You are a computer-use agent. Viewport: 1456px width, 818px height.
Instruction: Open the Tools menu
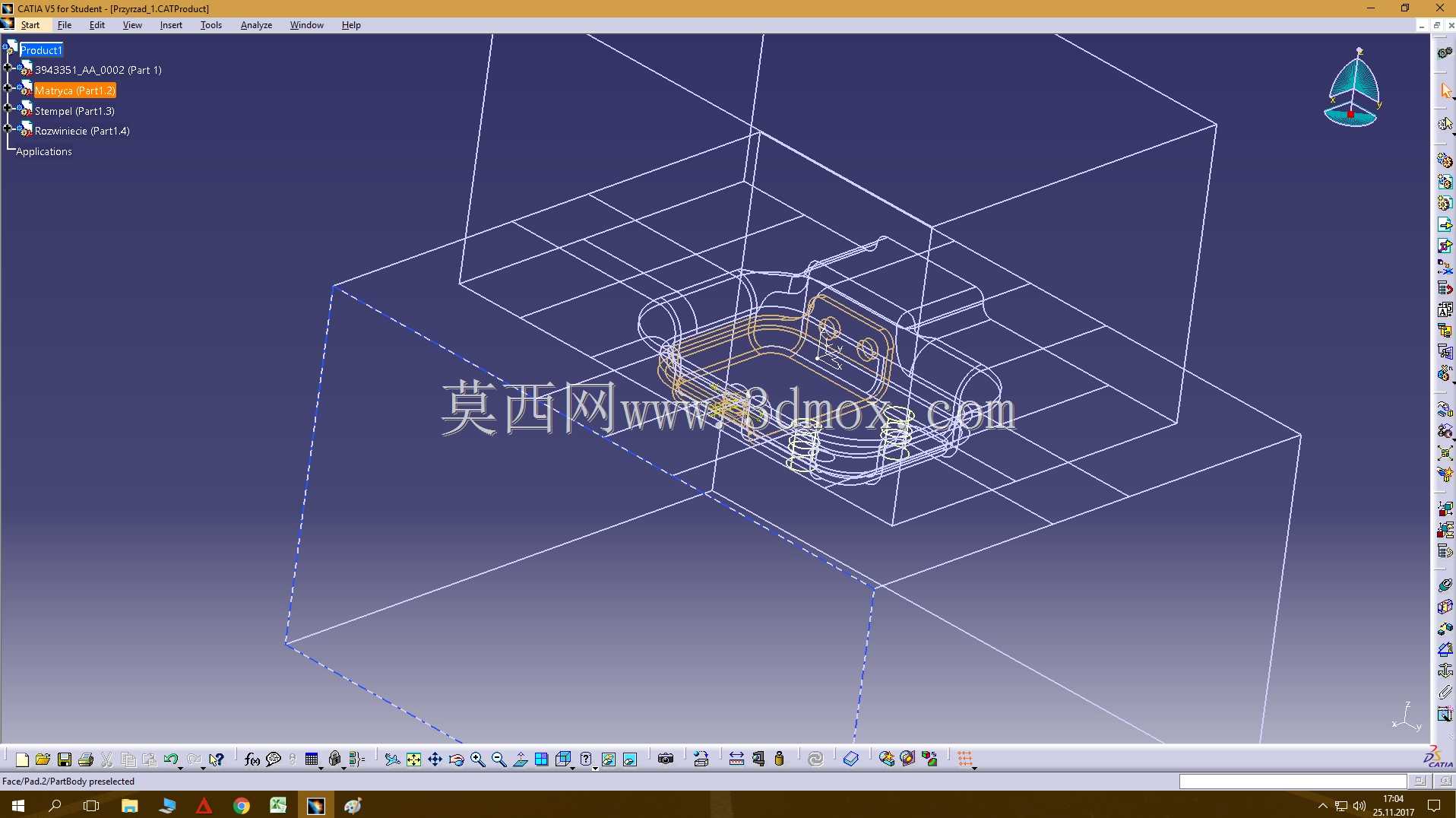[x=211, y=25]
